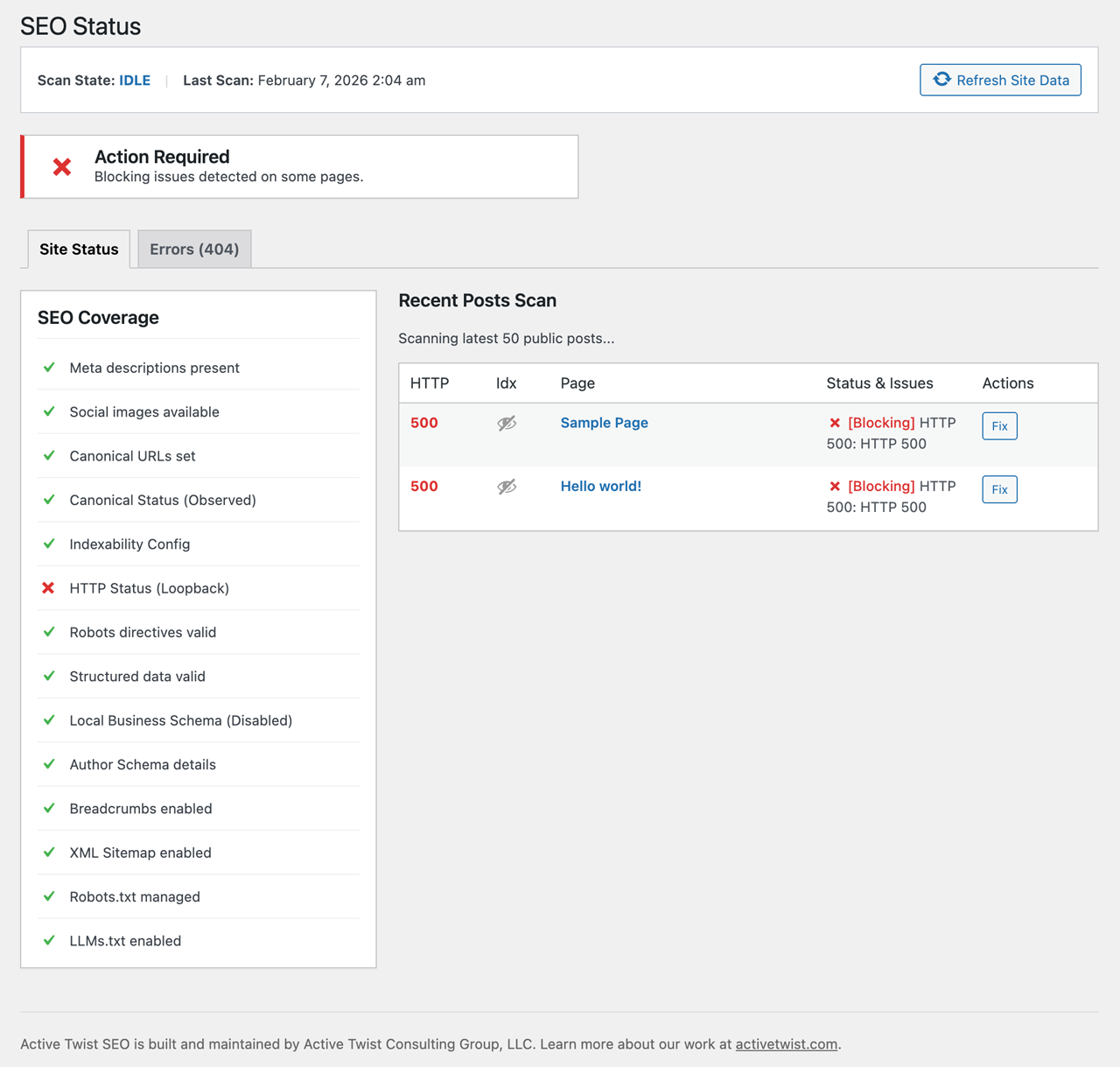The image size is (1120, 1067).
Task: Click the crossed-eye index icon for Sample Page
Action: 507,424
